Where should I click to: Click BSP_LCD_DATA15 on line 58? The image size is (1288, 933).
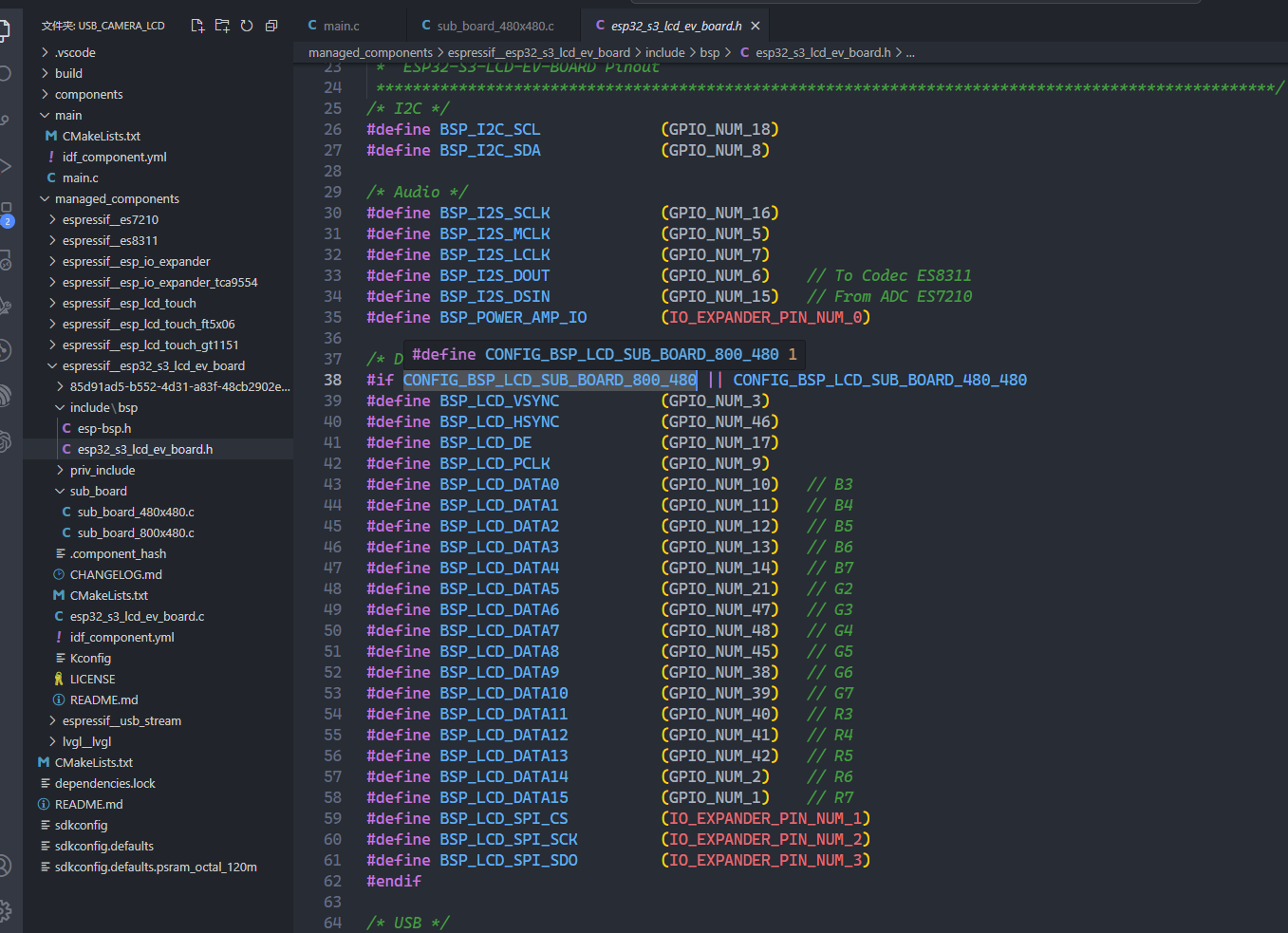(504, 797)
